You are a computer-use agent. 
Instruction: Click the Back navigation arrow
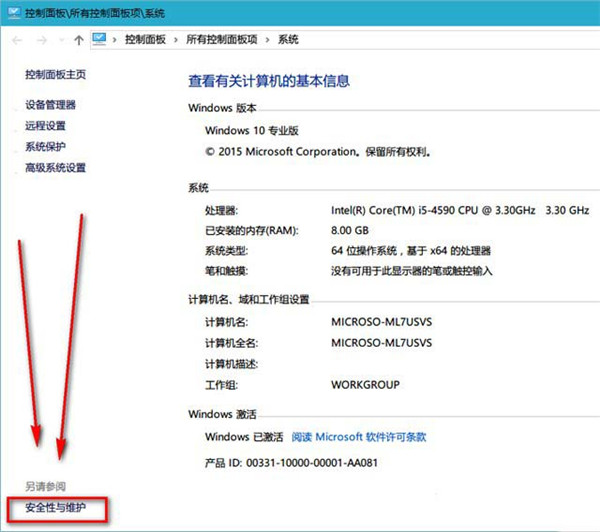(16, 40)
